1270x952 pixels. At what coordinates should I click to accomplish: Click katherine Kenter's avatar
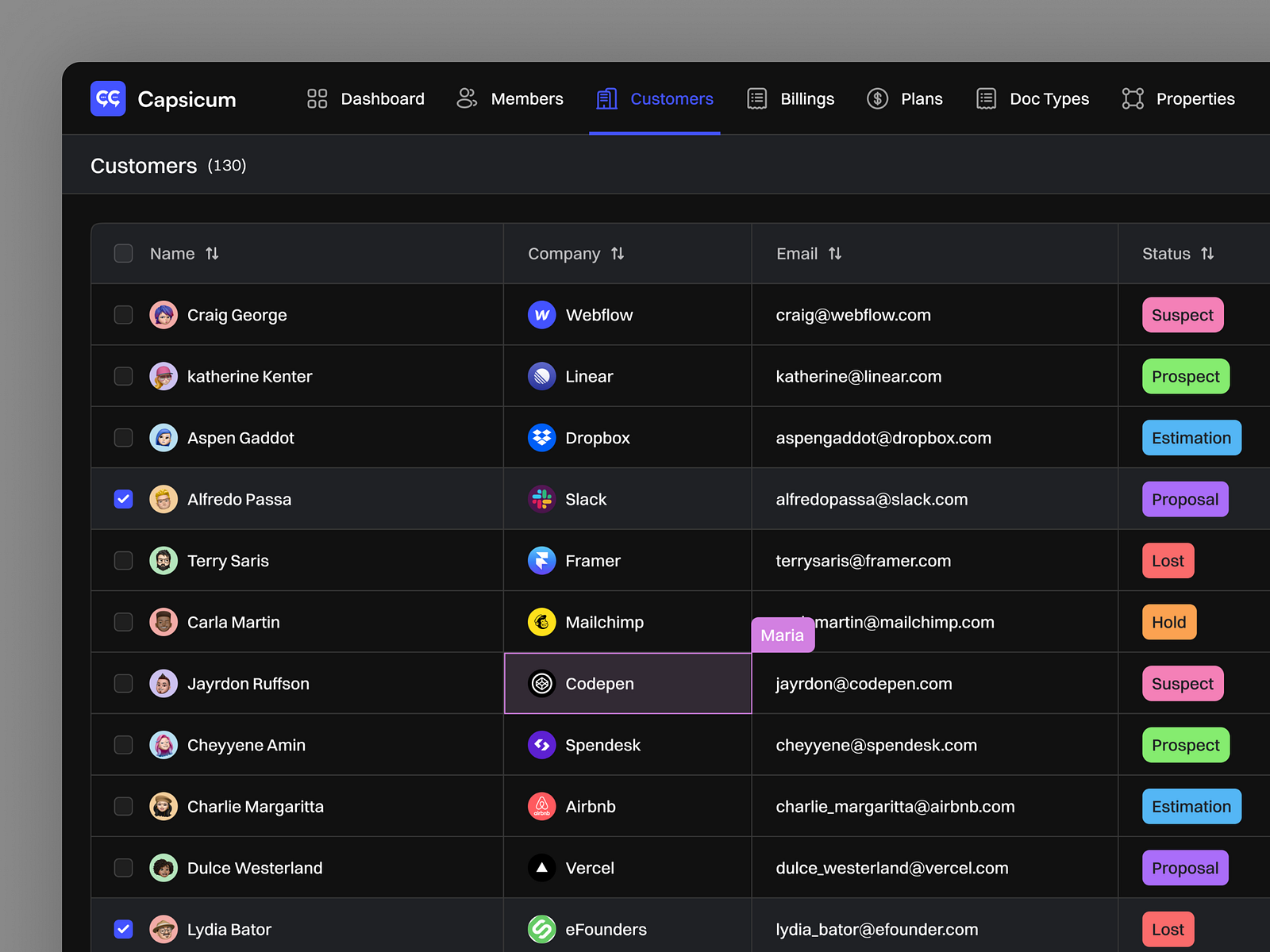(164, 376)
